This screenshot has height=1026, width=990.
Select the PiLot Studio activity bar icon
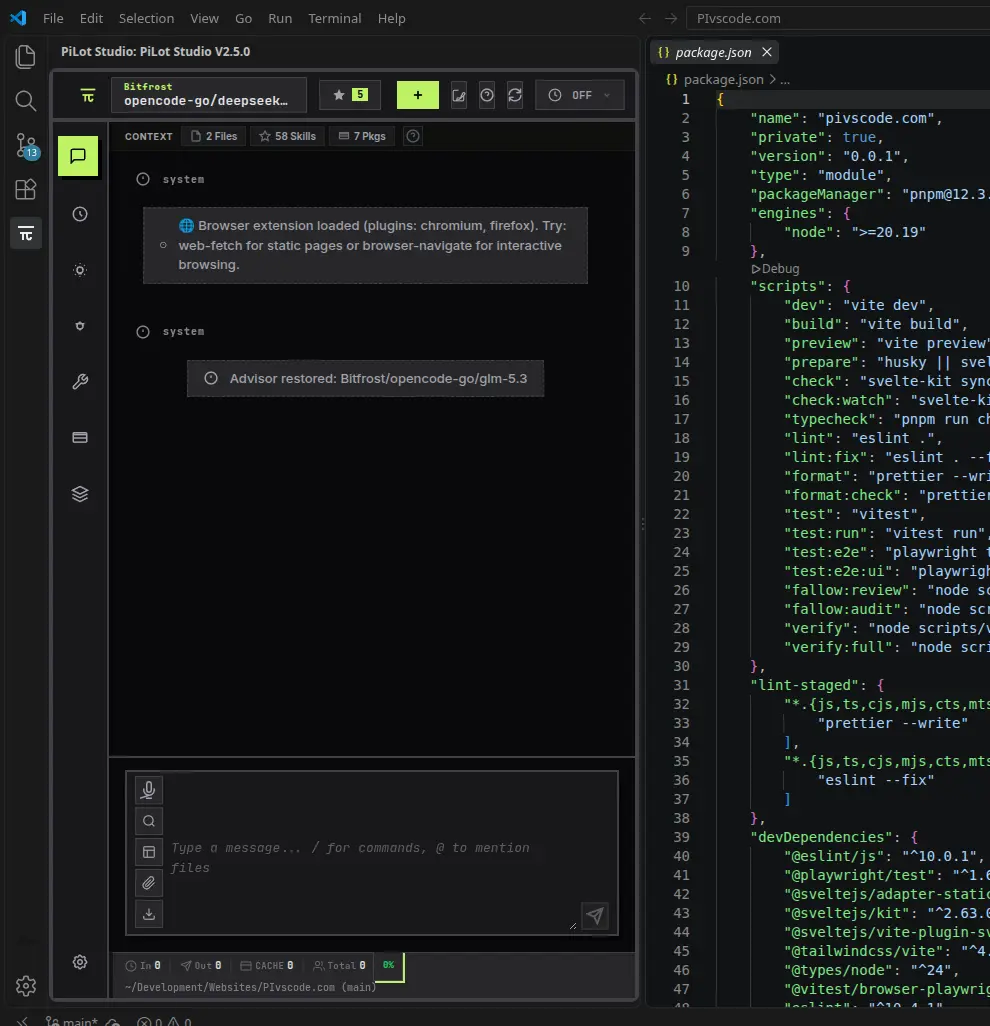click(x=26, y=234)
